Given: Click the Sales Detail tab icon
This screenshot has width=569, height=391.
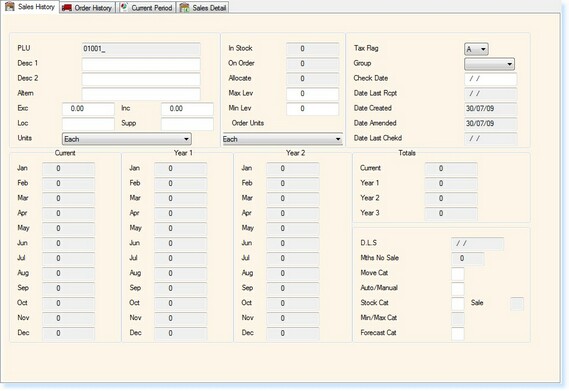Looking at the screenshot, I should tap(185, 8).
